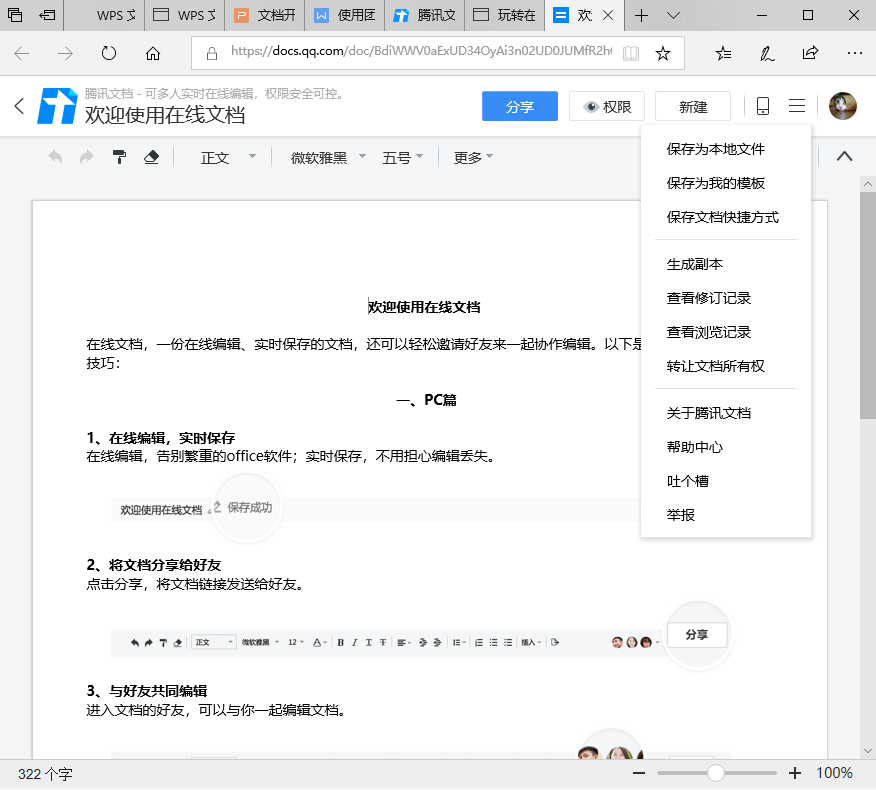
Task: Expand the 正文 paragraph style dropdown
Action: click(x=228, y=157)
